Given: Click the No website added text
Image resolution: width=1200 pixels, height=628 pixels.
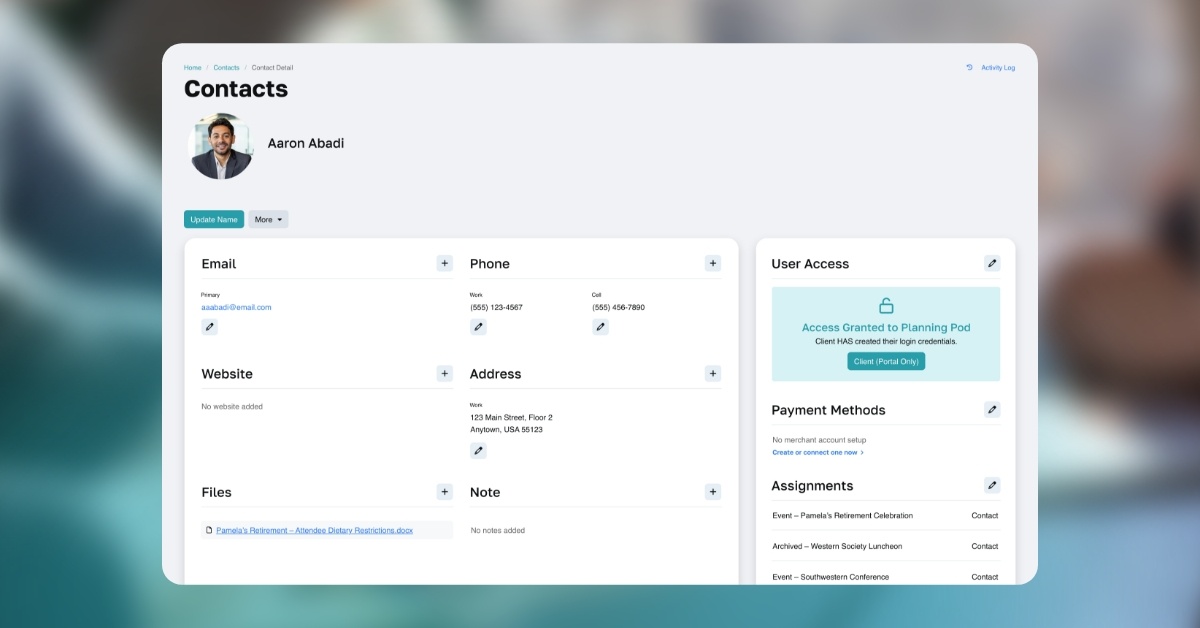Looking at the screenshot, I should [232, 407].
